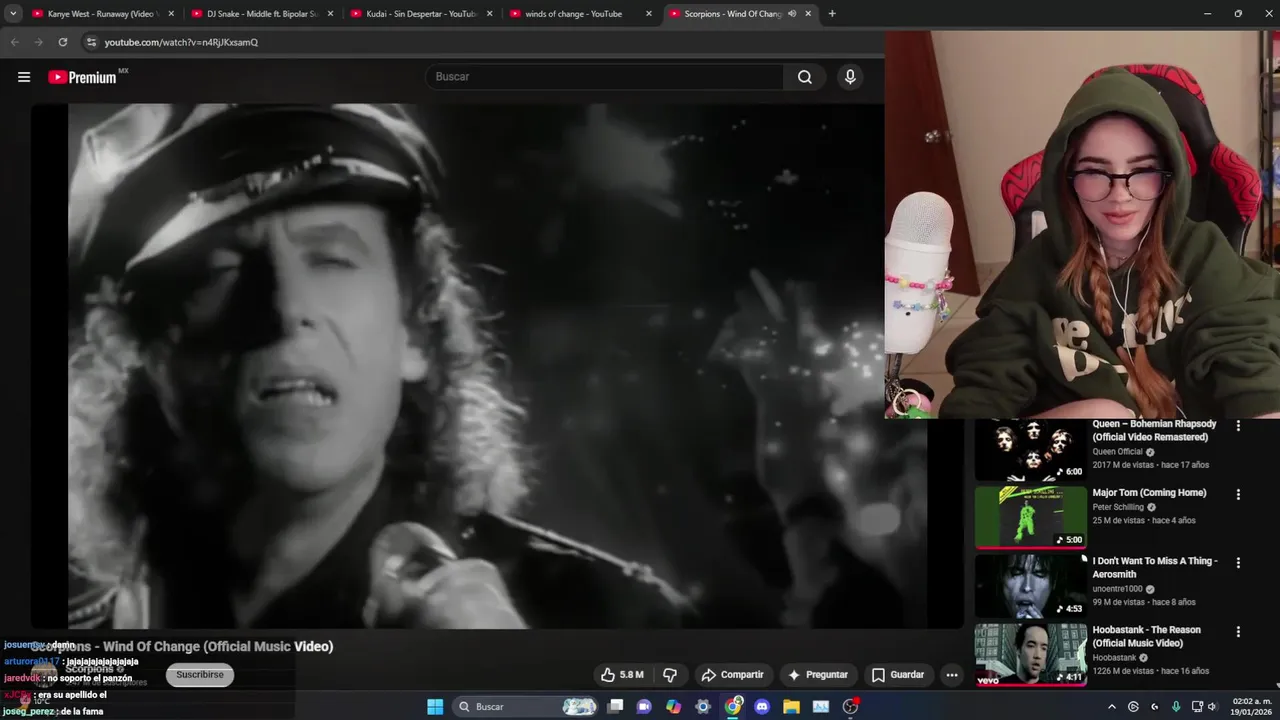Click the taskbar Buscar search box
This screenshot has width=1280, height=720.
coord(526,707)
